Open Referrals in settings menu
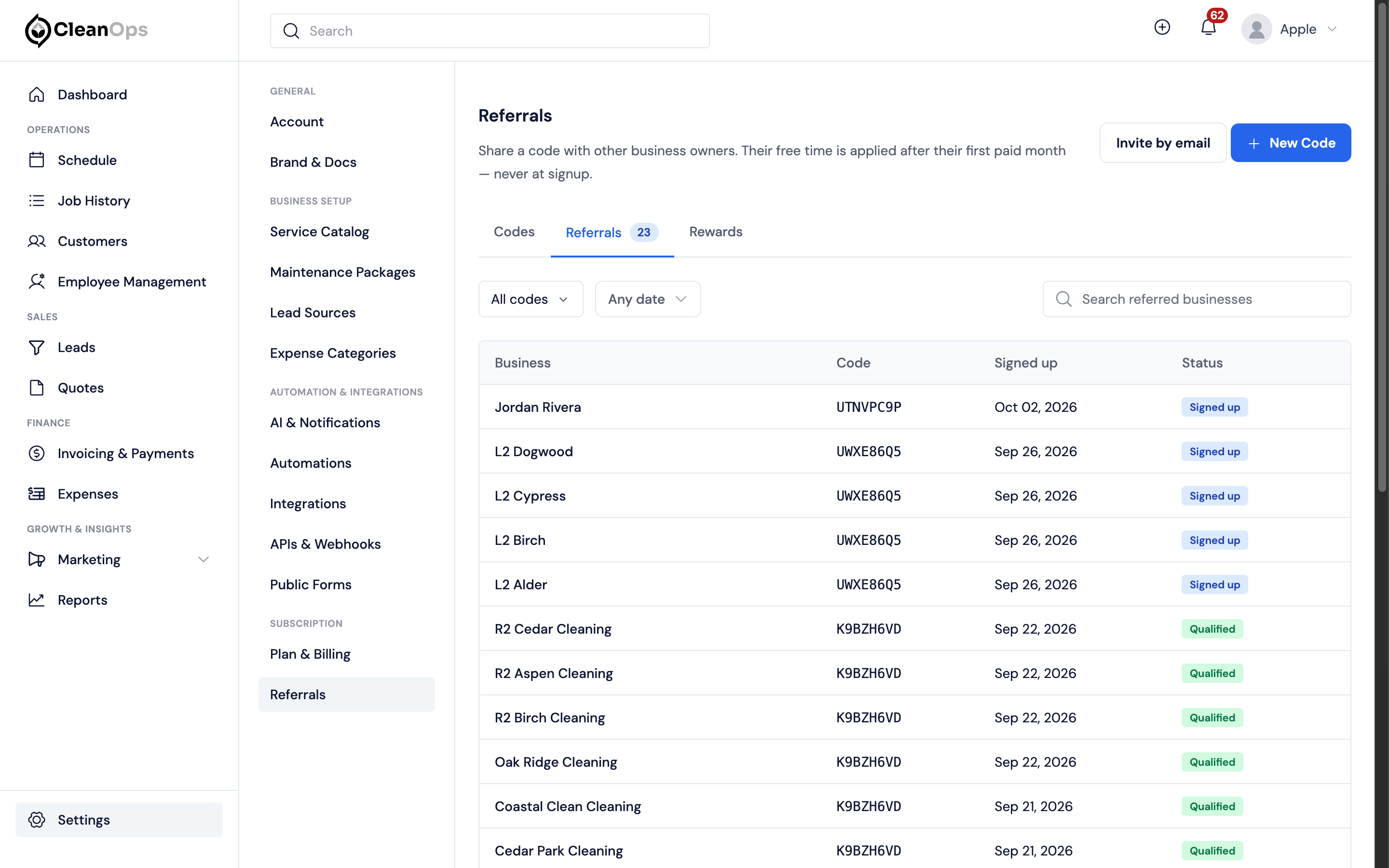This screenshot has width=1389, height=868. click(347, 694)
